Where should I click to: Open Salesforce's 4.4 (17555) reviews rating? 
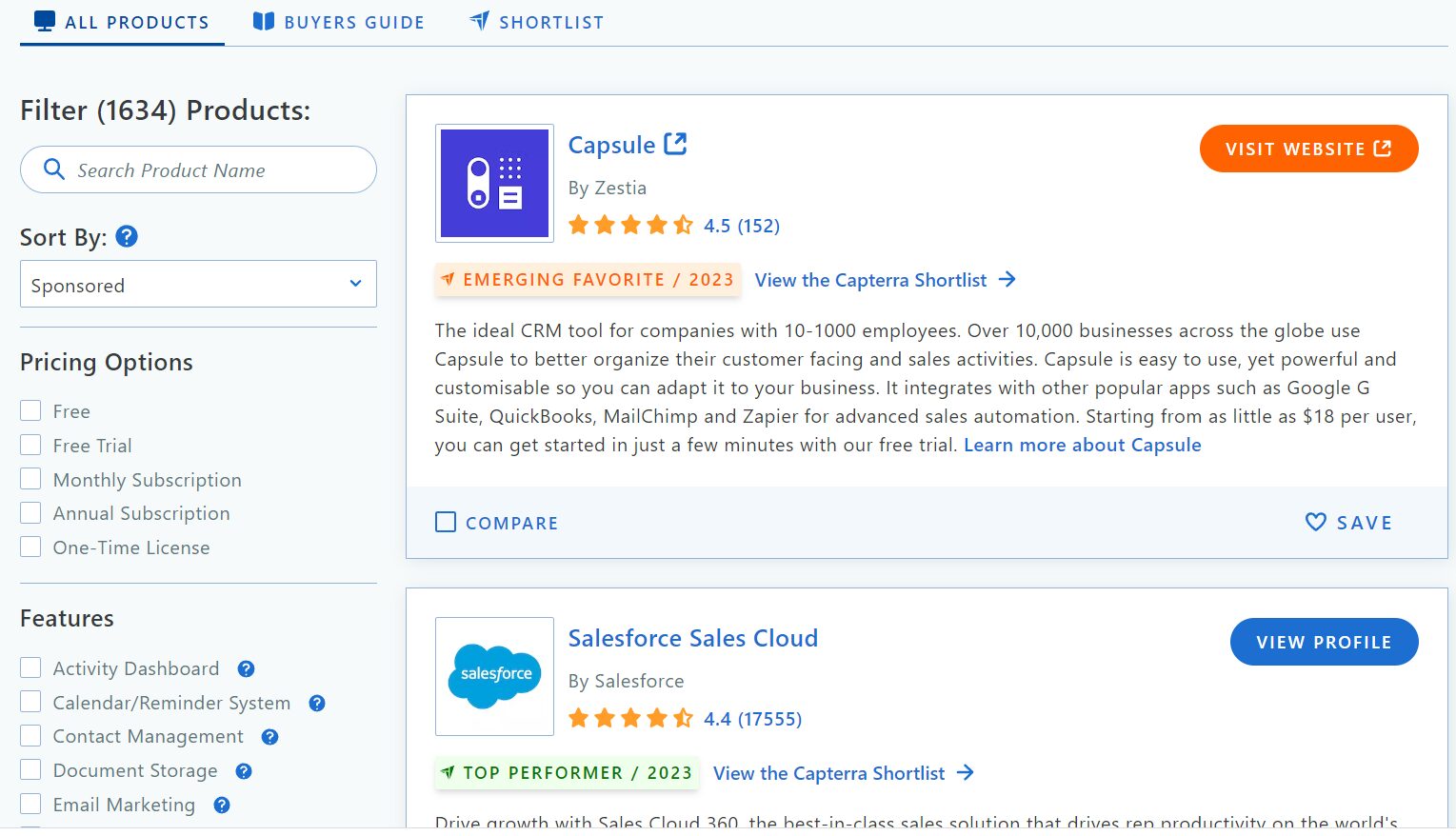753,719
